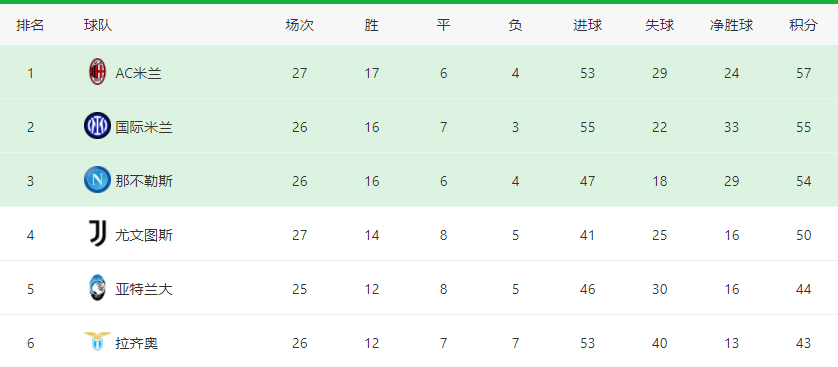Click the 尤文图斯 club crest icon
The height and width of the screenshot is (367, 838).
97,235
